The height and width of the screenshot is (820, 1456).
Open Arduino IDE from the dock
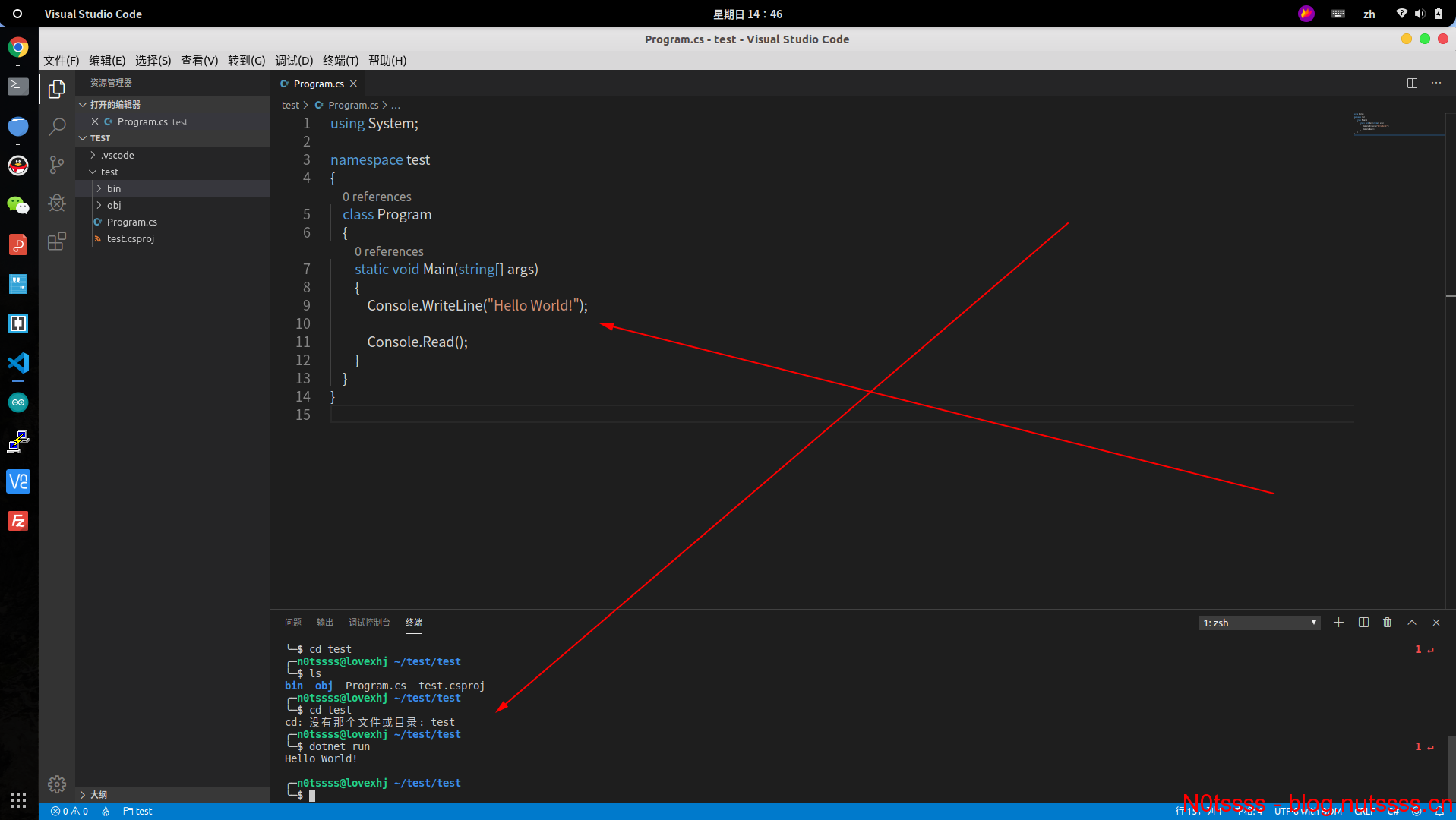18,402
